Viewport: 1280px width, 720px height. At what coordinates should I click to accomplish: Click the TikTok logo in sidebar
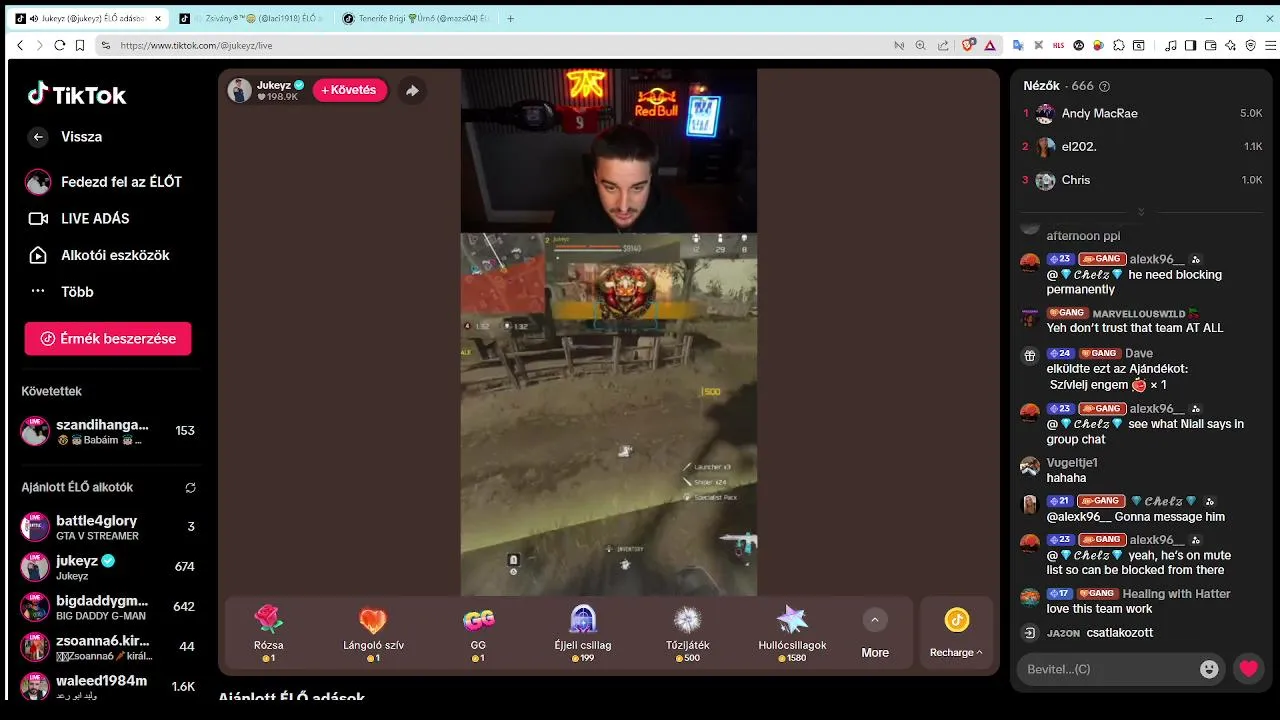click(x=77, y=95)
